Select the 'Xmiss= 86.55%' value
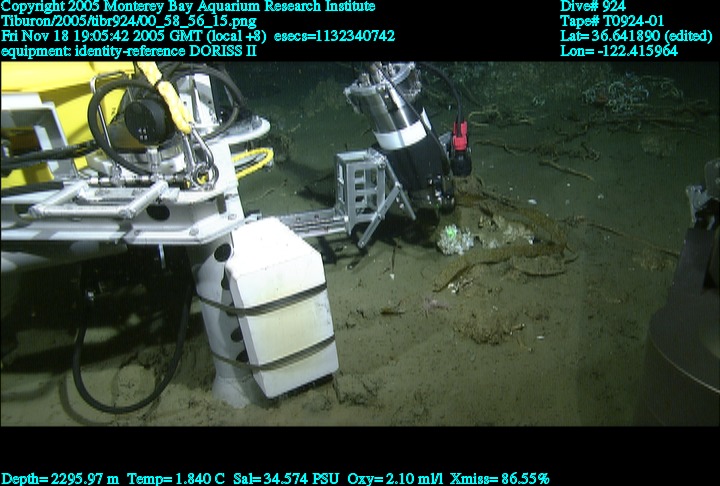Screen dimensions: 720x486 click(500, 479)
